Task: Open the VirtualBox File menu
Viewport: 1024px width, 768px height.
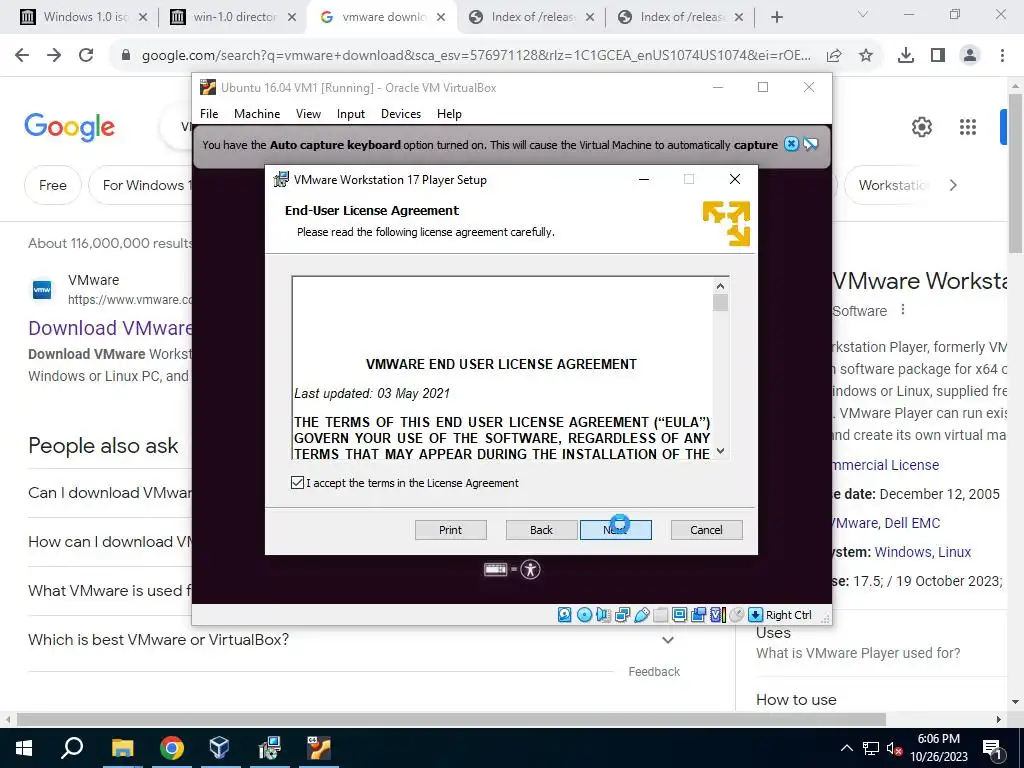Action: tap(209, 114)
